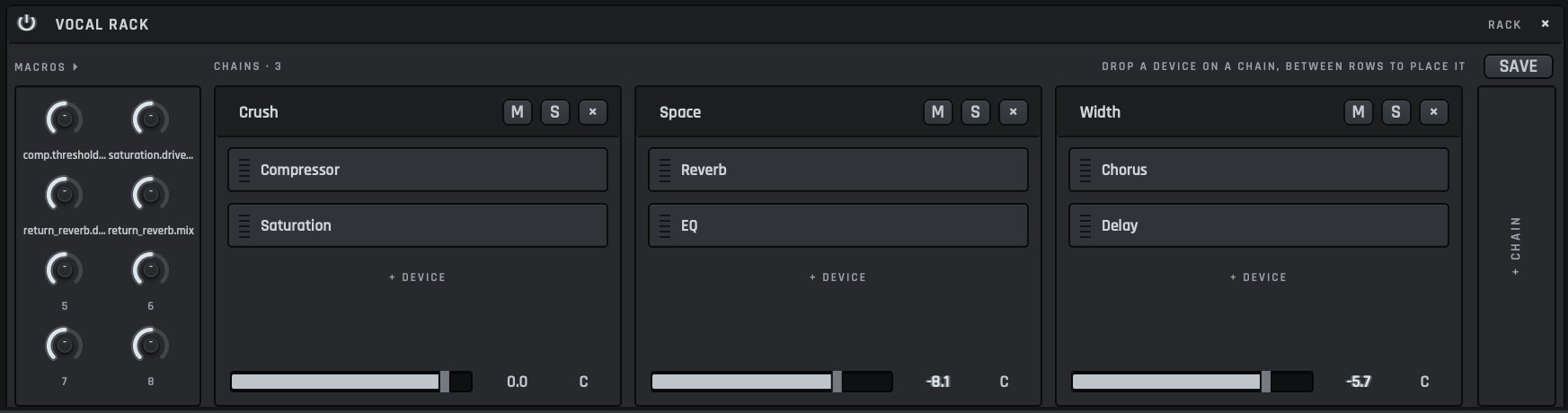Toggle the Vocal Rack power button
This screenshot has width=1568, height=413.
27,23
